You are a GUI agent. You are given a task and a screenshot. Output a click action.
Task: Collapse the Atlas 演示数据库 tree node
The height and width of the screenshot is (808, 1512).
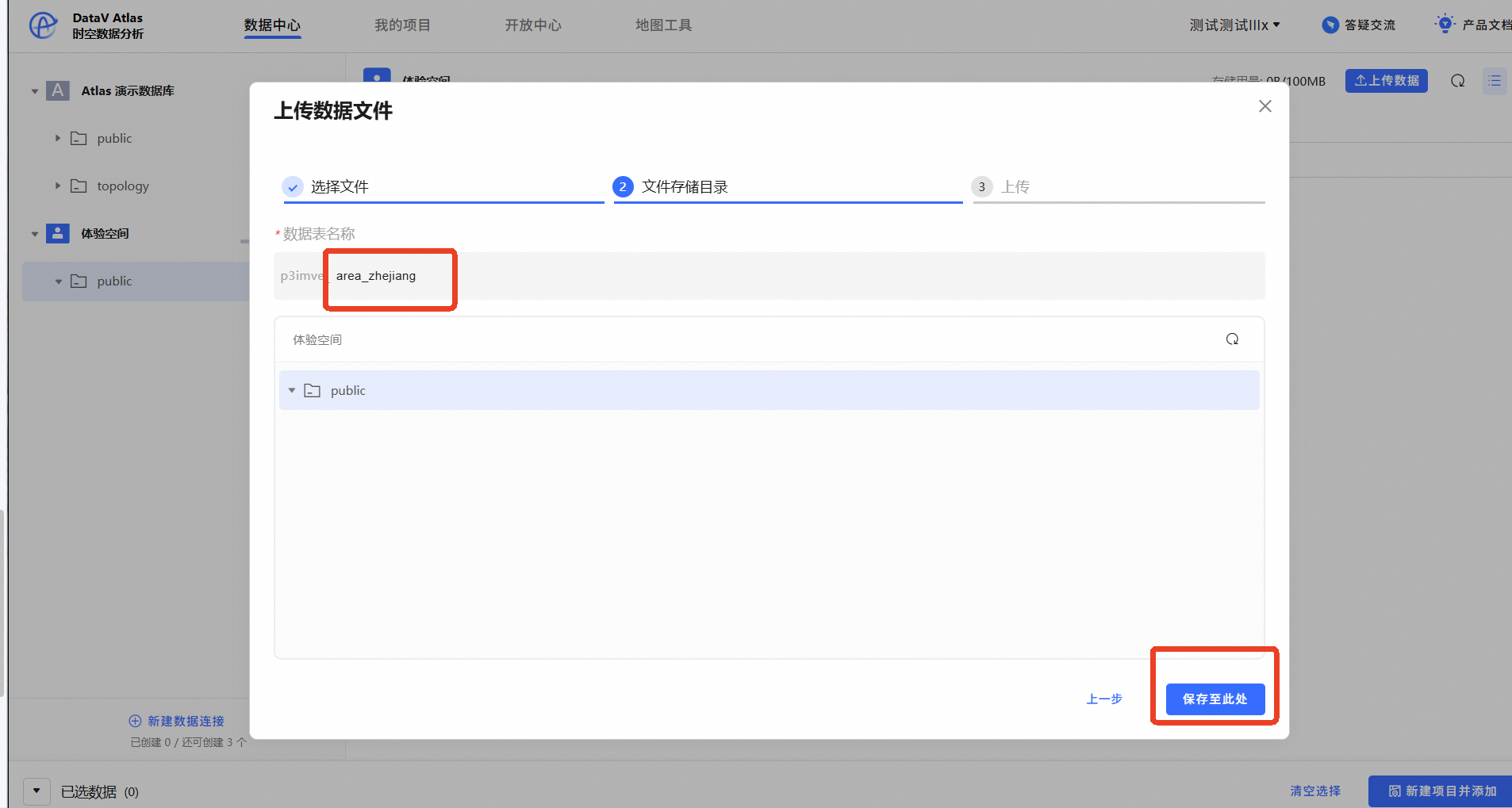[x=35, y=91]
